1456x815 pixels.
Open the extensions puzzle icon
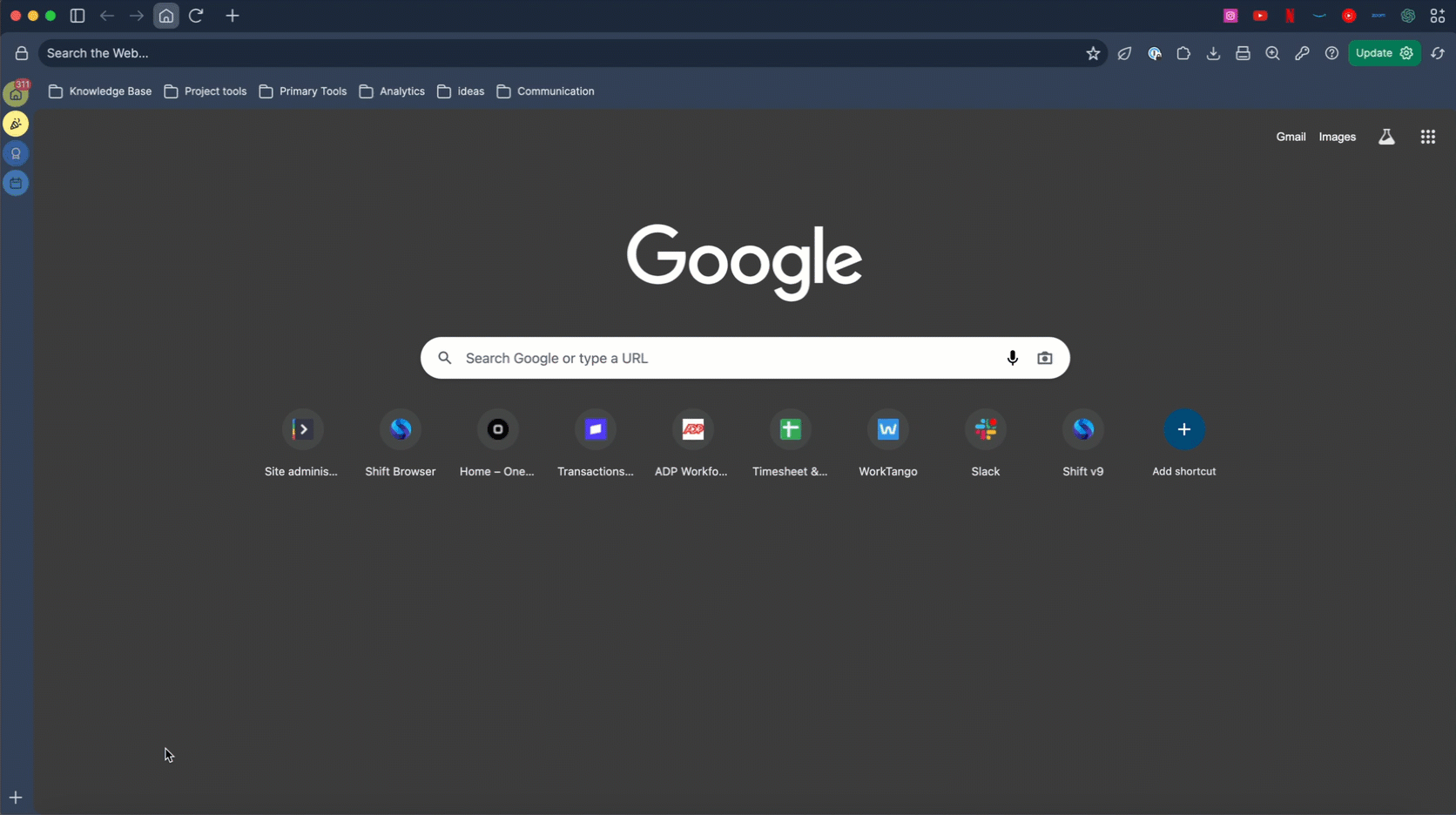pyautogui.click(x=1183, y=53)
